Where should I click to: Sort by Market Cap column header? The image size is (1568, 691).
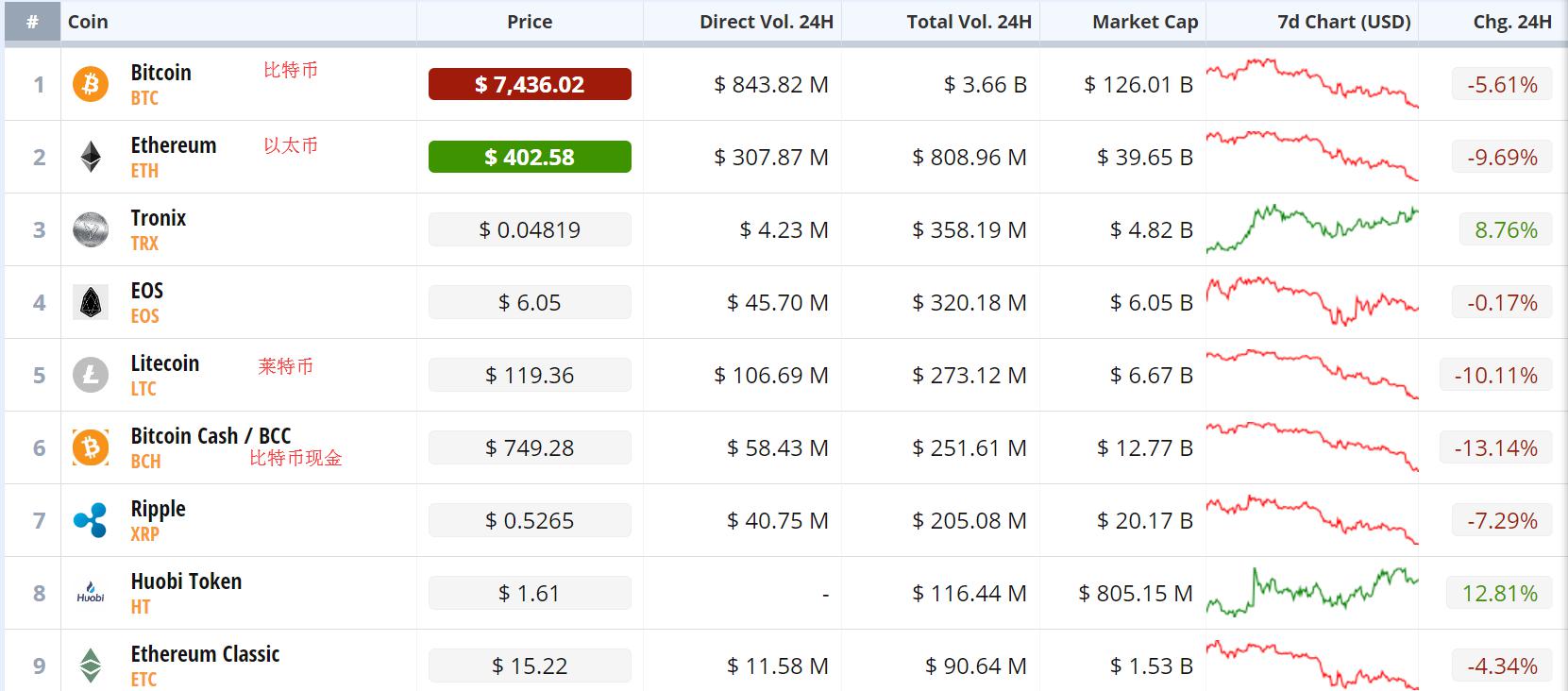coord(1144,22)
